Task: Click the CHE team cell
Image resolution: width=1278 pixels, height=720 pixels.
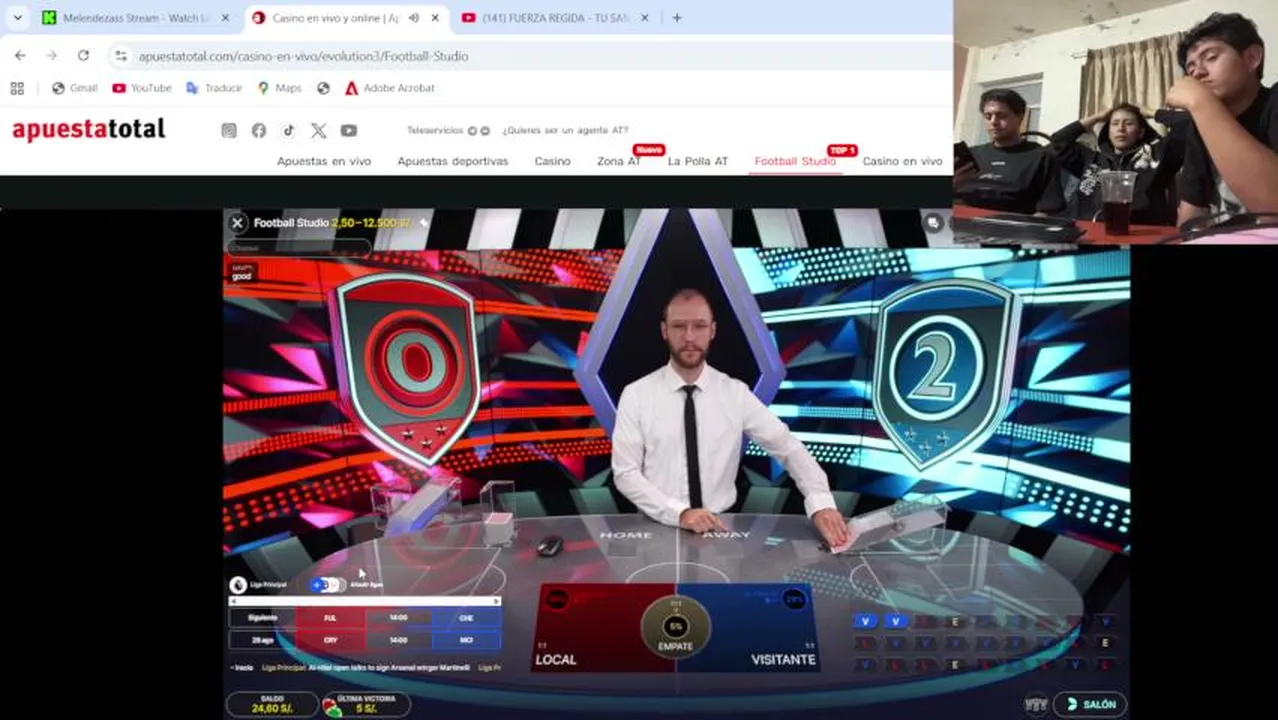Action: click(x=466, y=618)
